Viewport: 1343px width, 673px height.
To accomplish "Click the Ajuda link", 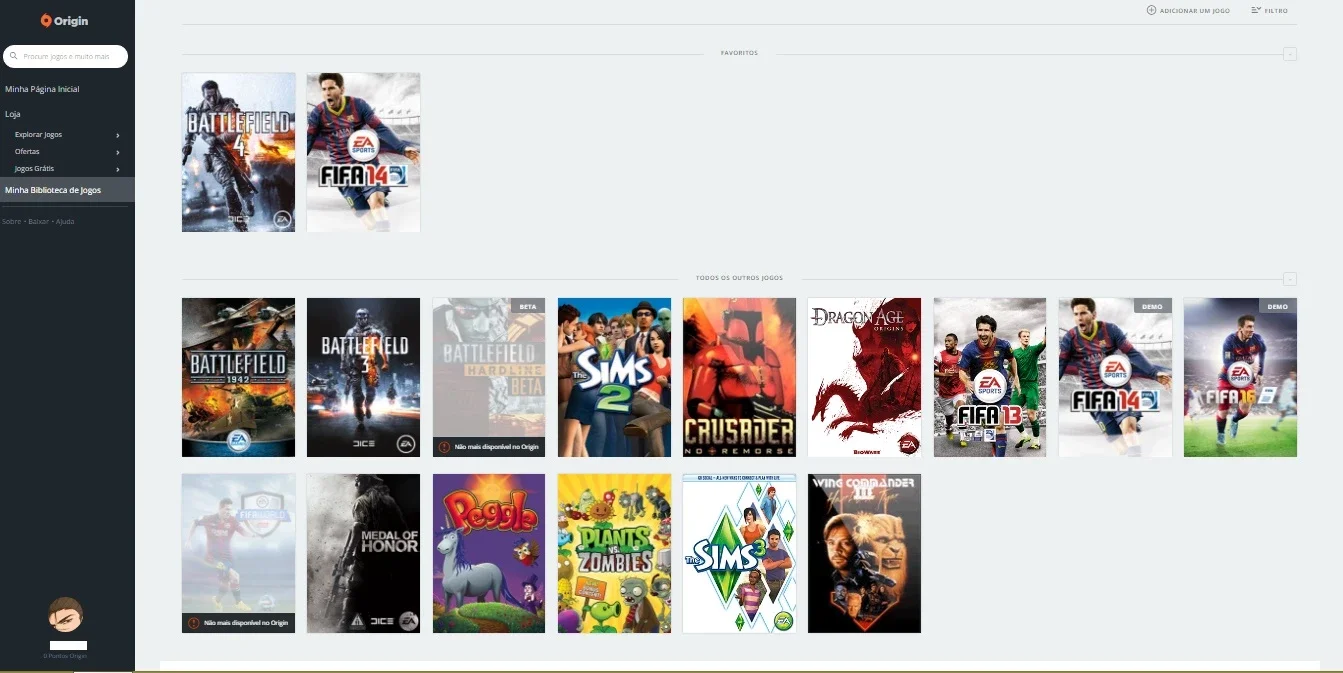I will [x=65, y=221].
